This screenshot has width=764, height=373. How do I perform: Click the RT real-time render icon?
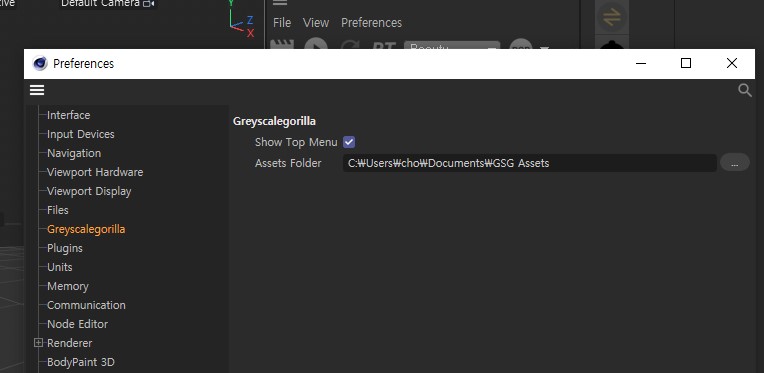tap(383, 45)
